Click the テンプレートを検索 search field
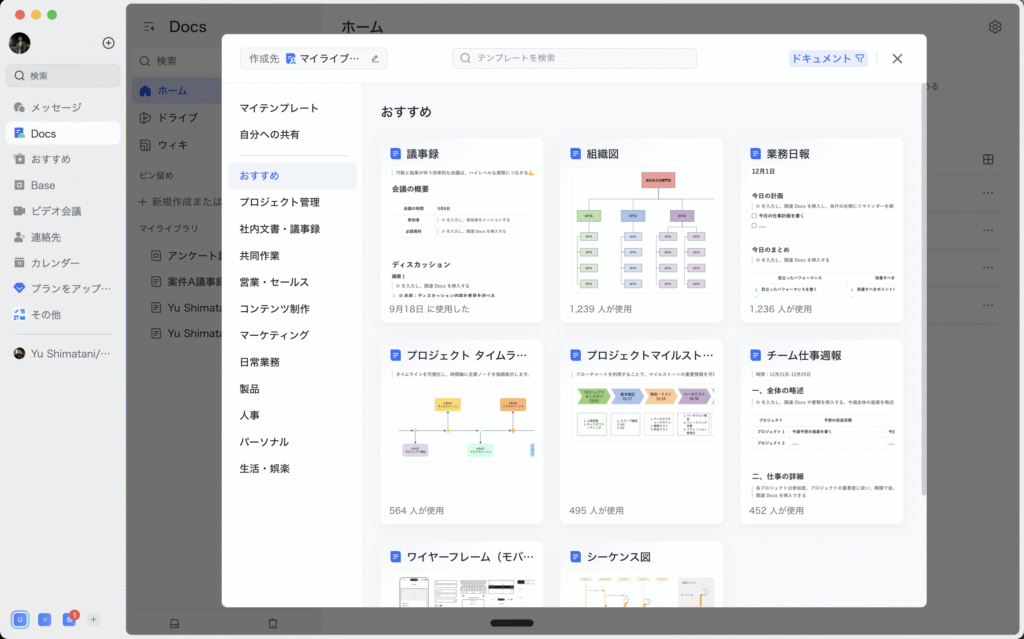This screenshot has height=639, width=1024. (x=574, y=59)
